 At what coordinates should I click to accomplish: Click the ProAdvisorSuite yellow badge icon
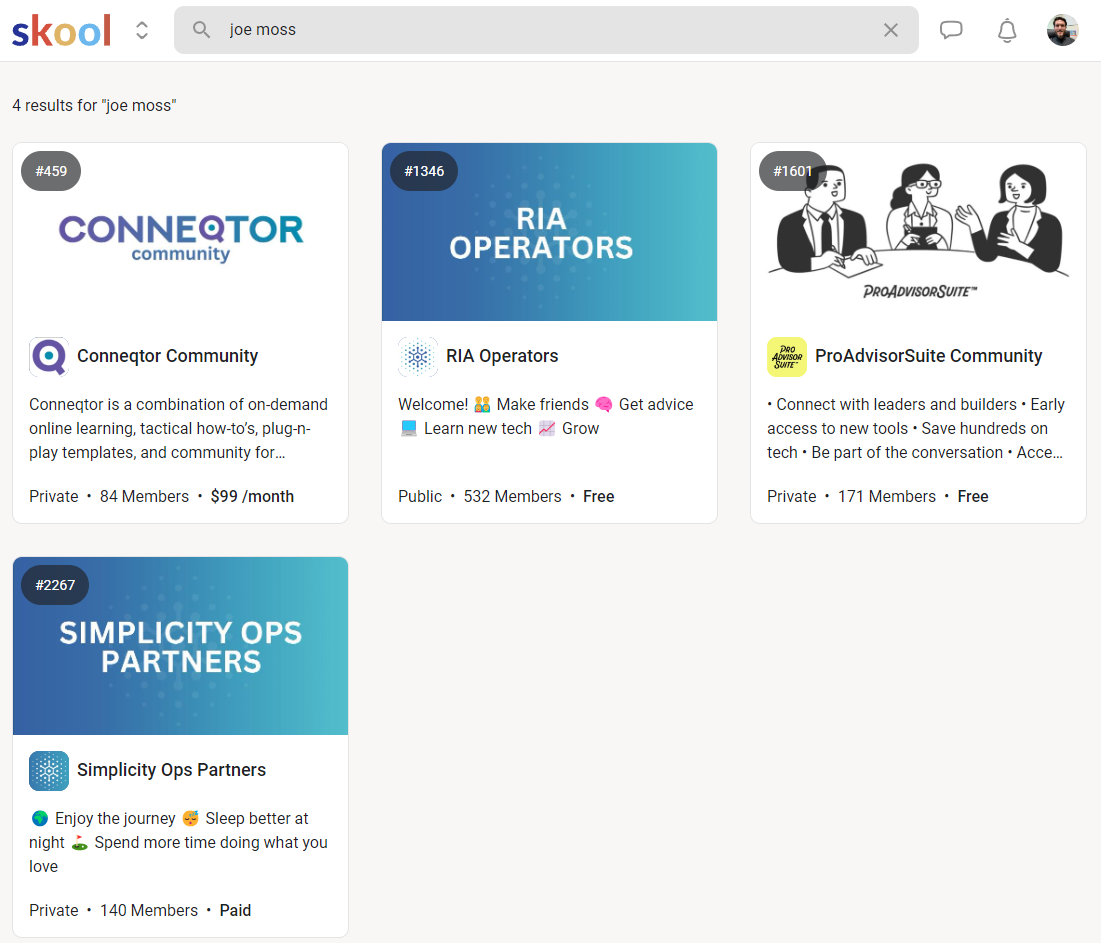point(786,356)
